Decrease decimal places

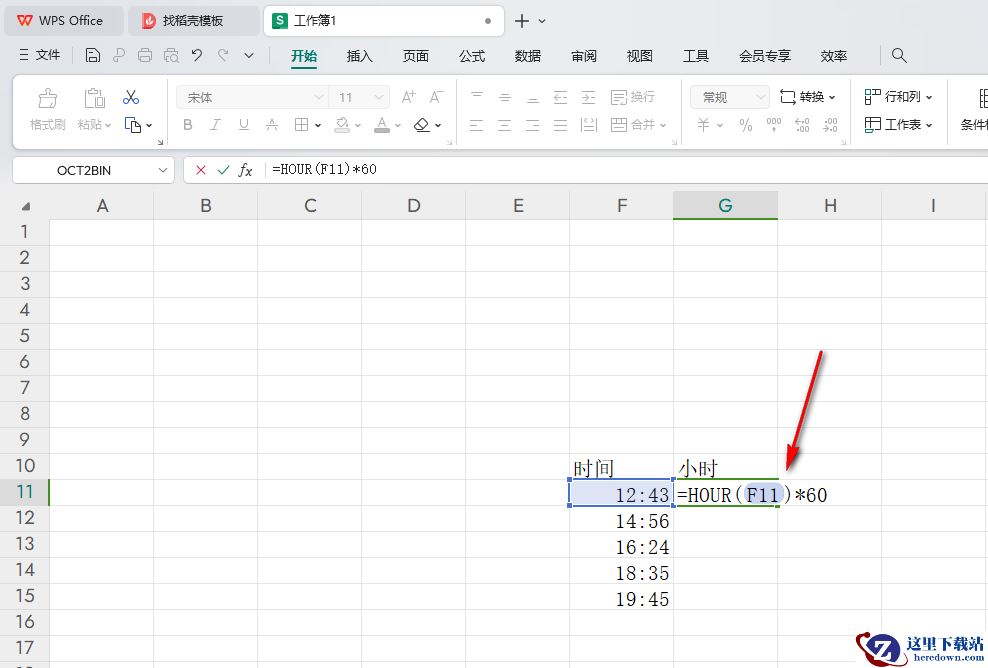click(x=830, y=125)
